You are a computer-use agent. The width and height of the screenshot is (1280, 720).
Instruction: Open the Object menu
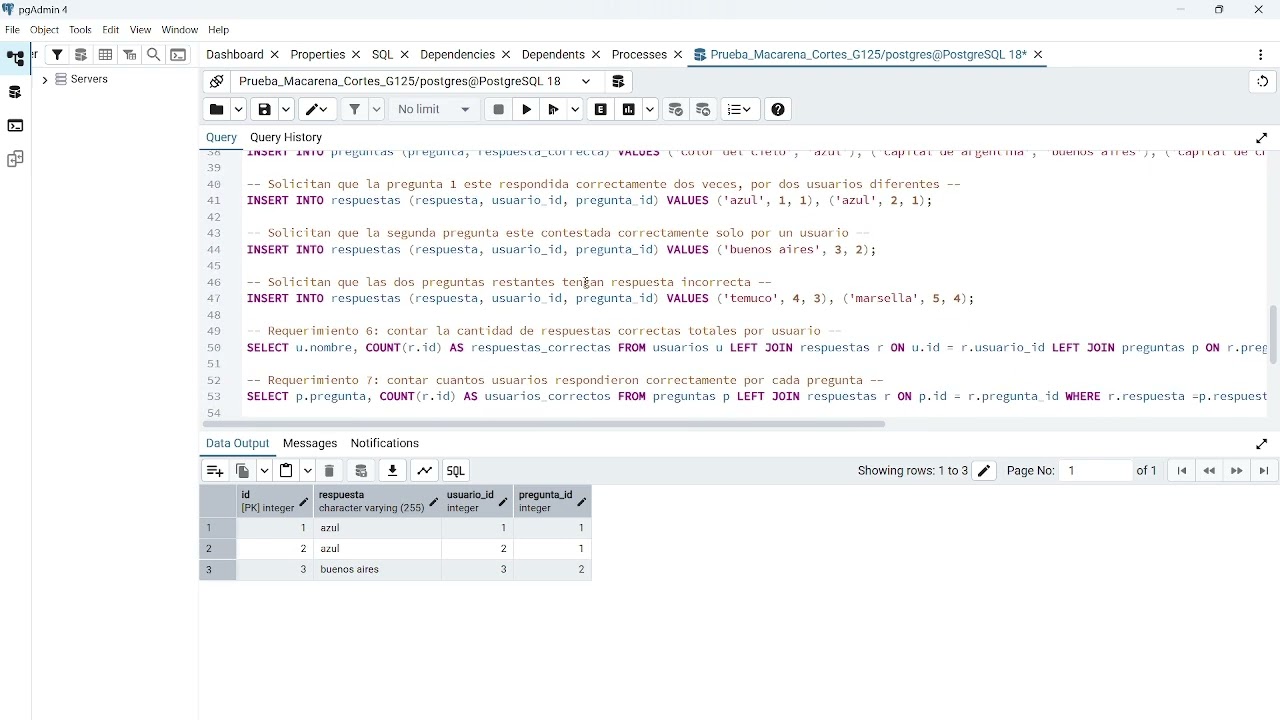coord(45,30)
